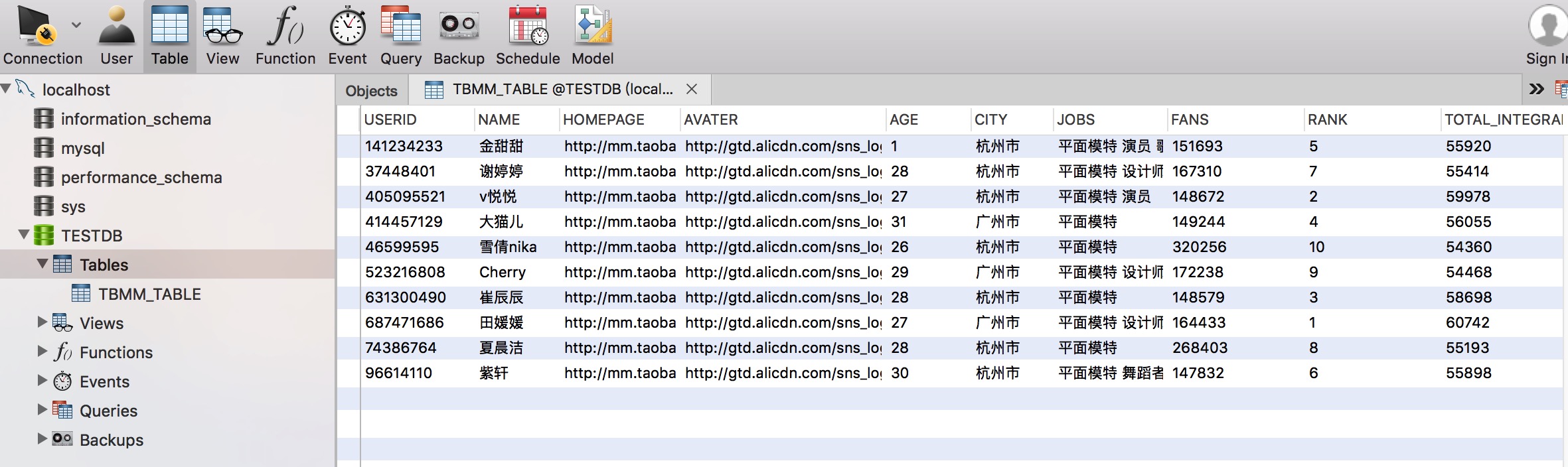This screenshot has width=1568, height=467.
Task: Select the name cell 大猫儿
Action: point(517,222)
